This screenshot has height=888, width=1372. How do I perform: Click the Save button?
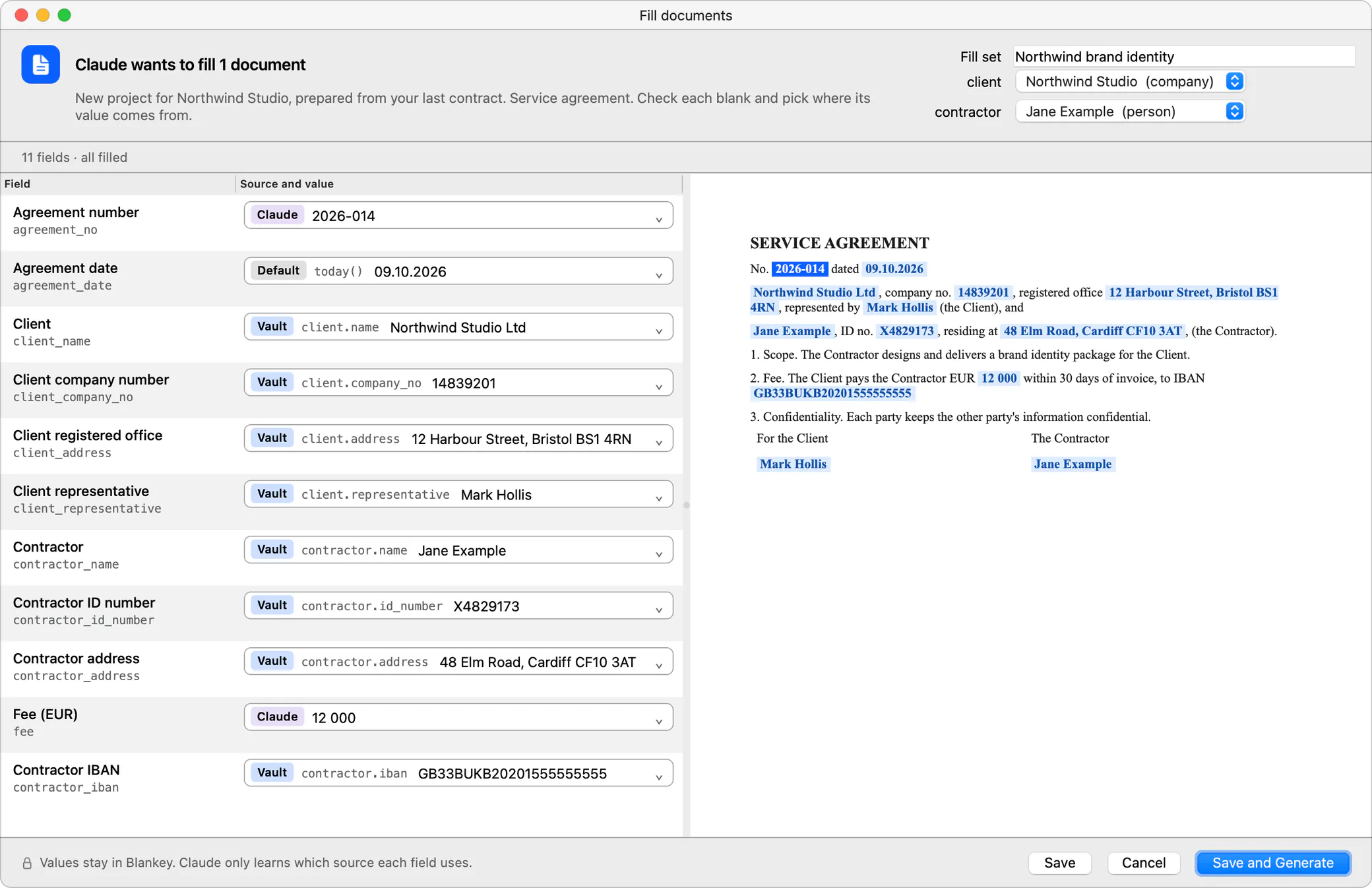(1059, 863)
